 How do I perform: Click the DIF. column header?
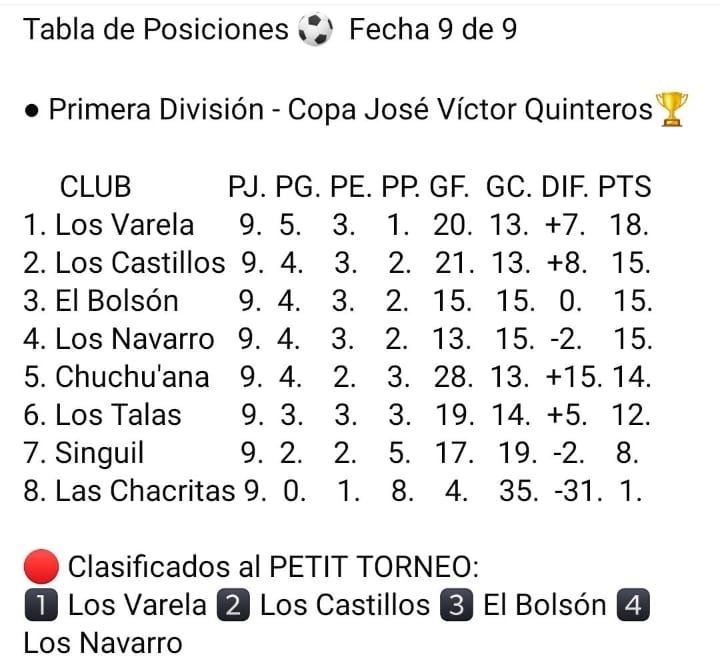point(566,187)
